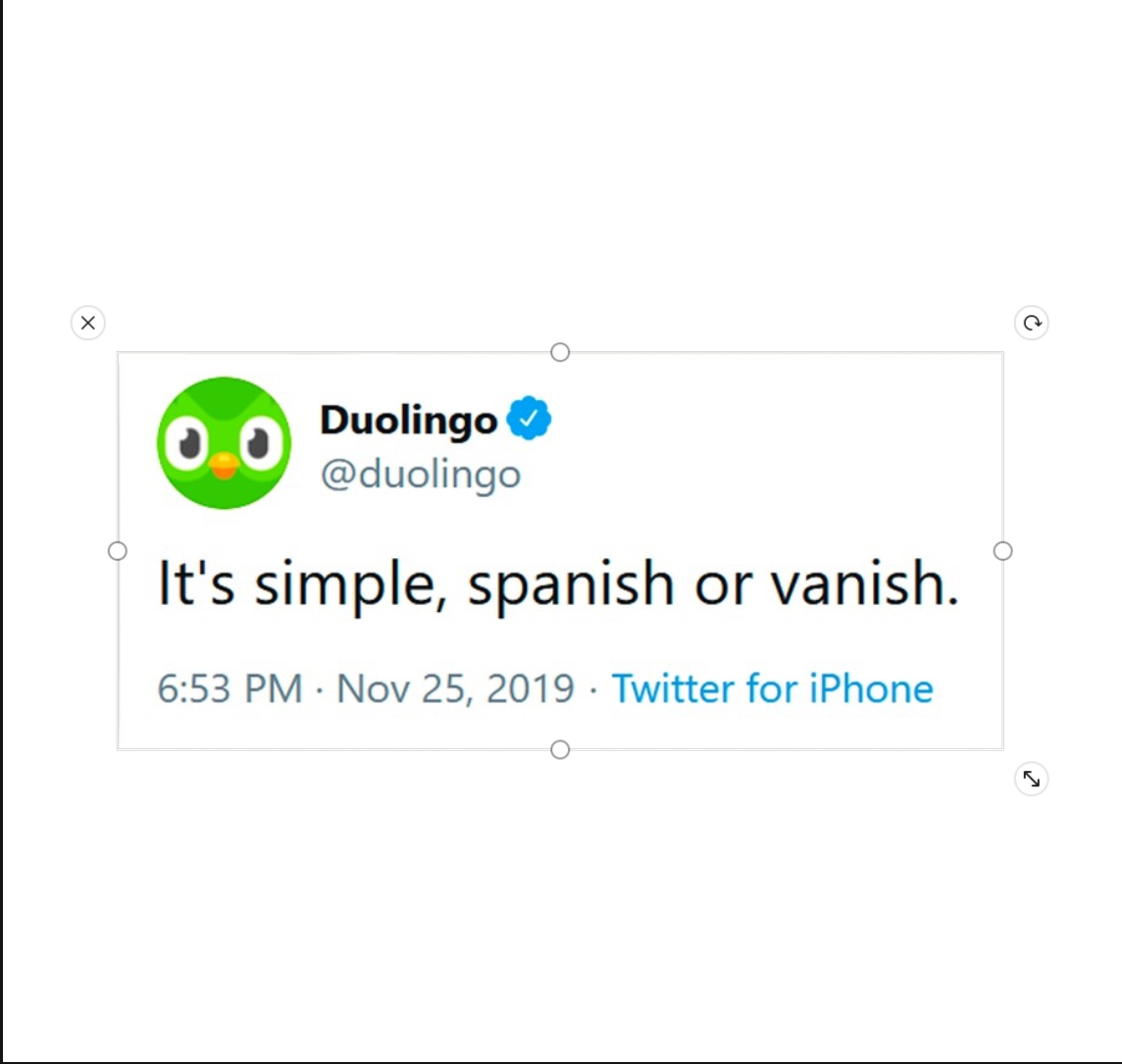Click the Duolingo display name
The width and height of the screenshot is (1122, 1064).
pyautogui.click(x=408, y=421)
